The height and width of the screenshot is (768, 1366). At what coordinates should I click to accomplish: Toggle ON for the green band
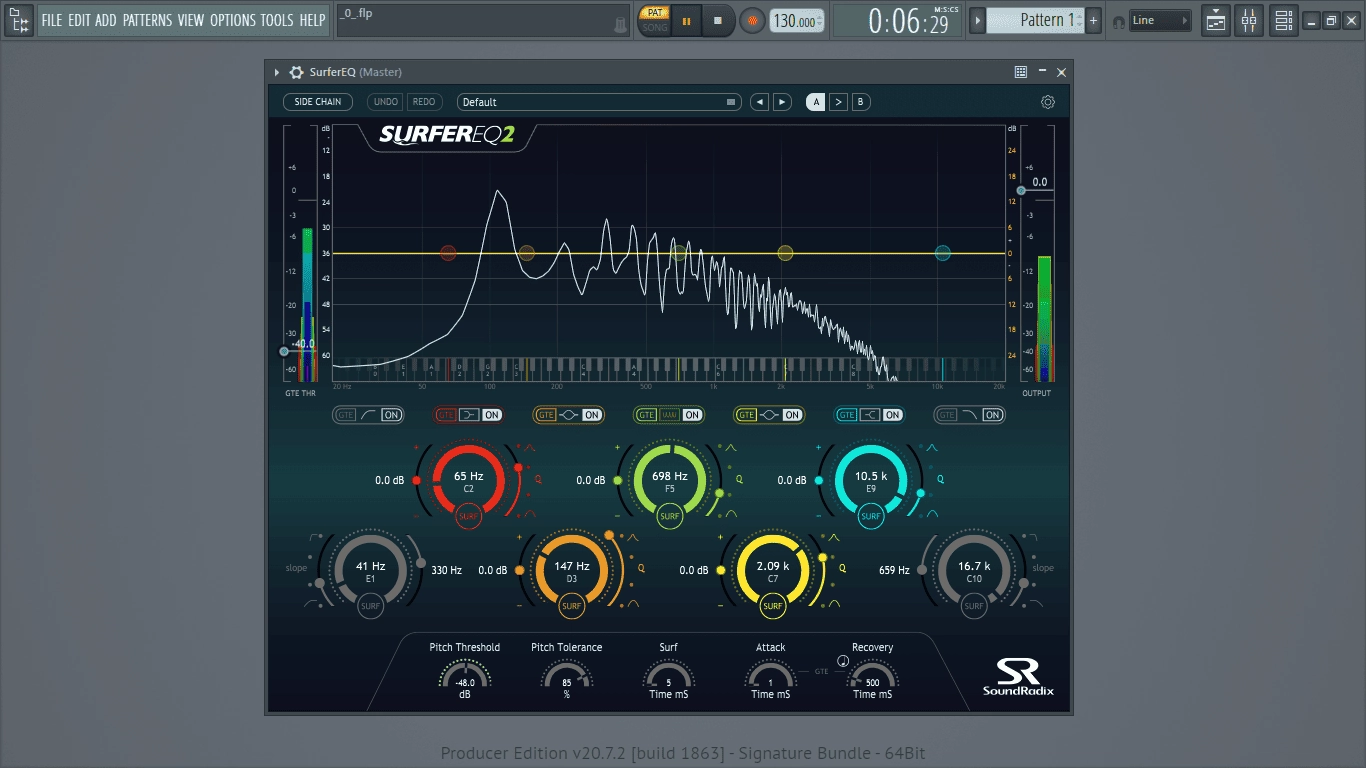point(692,415)
